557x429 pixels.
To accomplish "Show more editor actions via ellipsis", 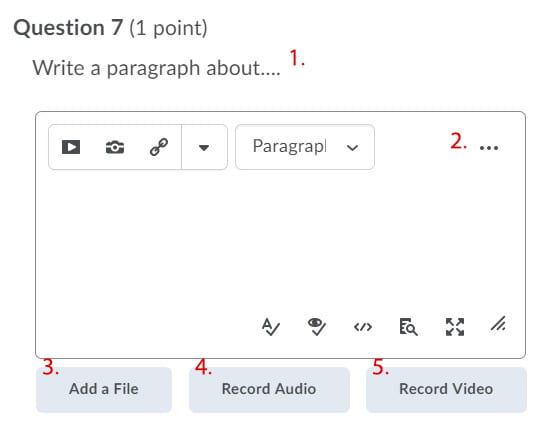I will click(489, 148).
